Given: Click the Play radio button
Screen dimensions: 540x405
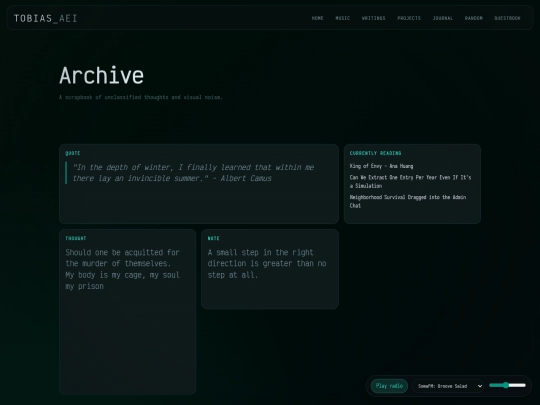Looking at the screenshot, I should tap(389, 386).
